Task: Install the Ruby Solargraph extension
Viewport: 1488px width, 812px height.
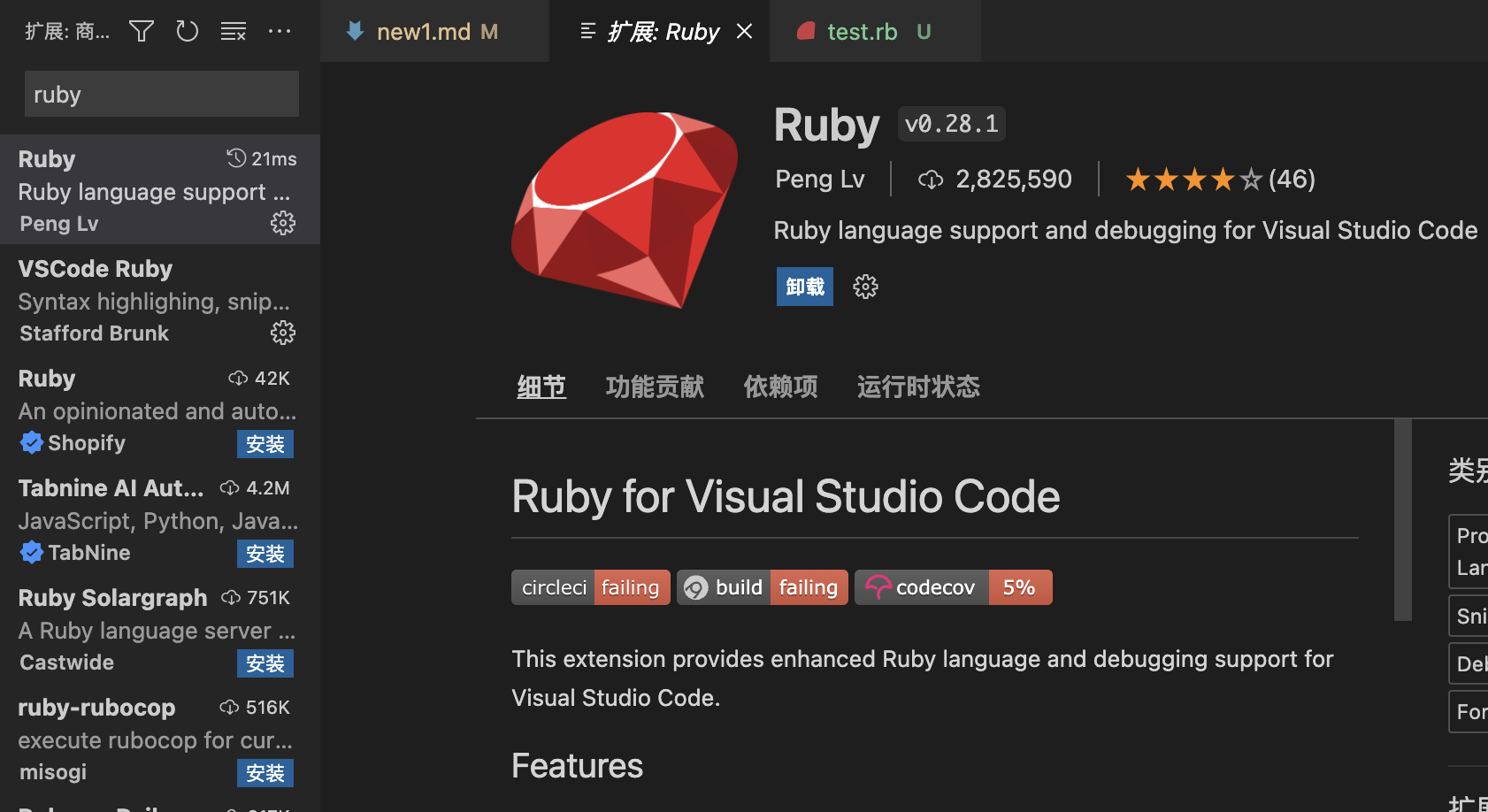Action: point(265,663)
